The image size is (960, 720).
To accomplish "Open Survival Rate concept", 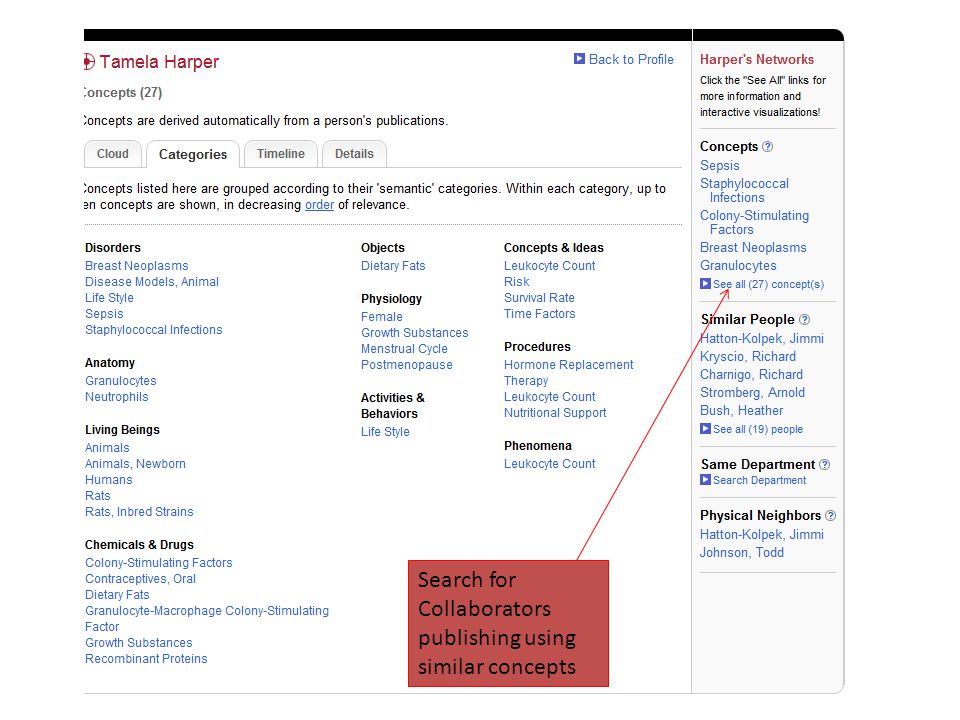I will (539, 298).
